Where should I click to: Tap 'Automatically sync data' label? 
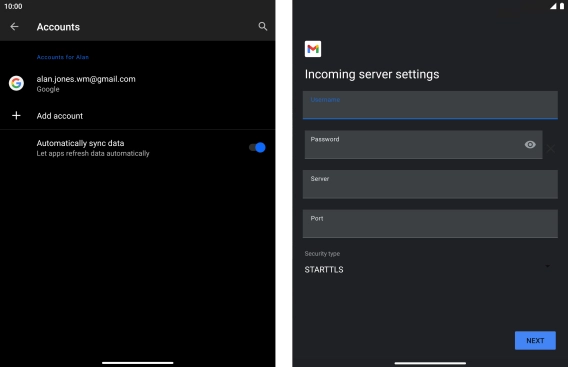(80, 143)
